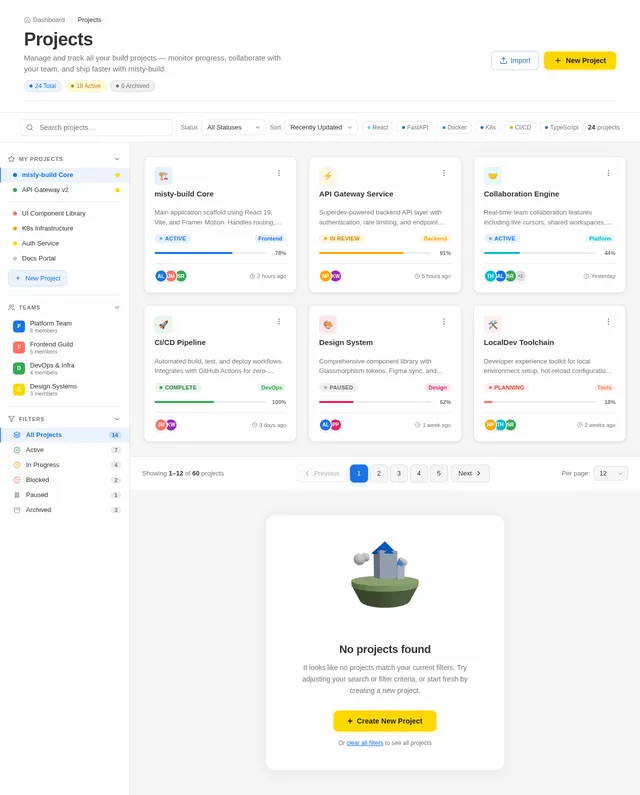Open the Recently Updated sort dropdown
Screen dimensions: 640x795
321,127
